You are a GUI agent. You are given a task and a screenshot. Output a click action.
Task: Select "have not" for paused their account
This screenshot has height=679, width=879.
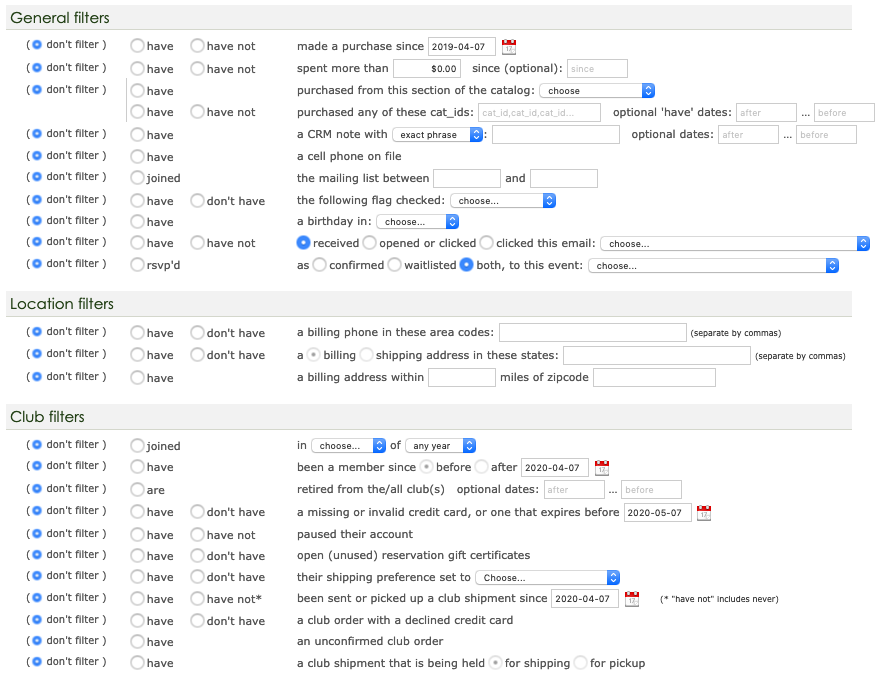coord(197,534)
